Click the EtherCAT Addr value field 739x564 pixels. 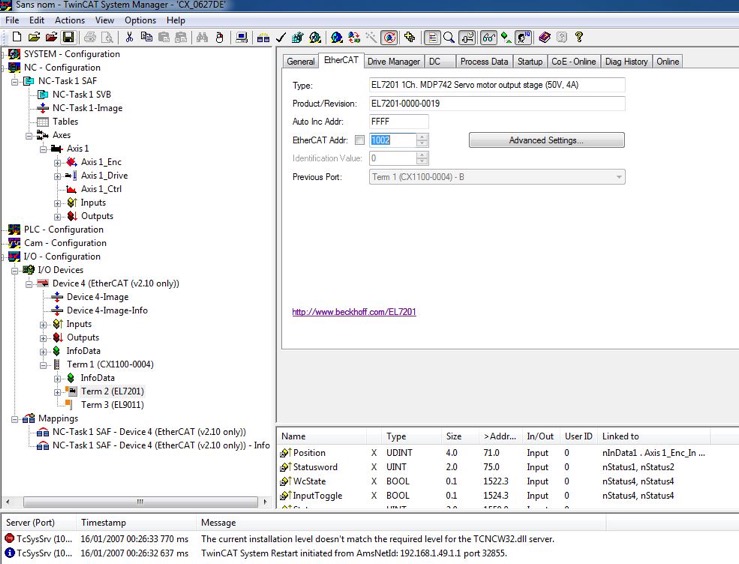pos(391,140)
